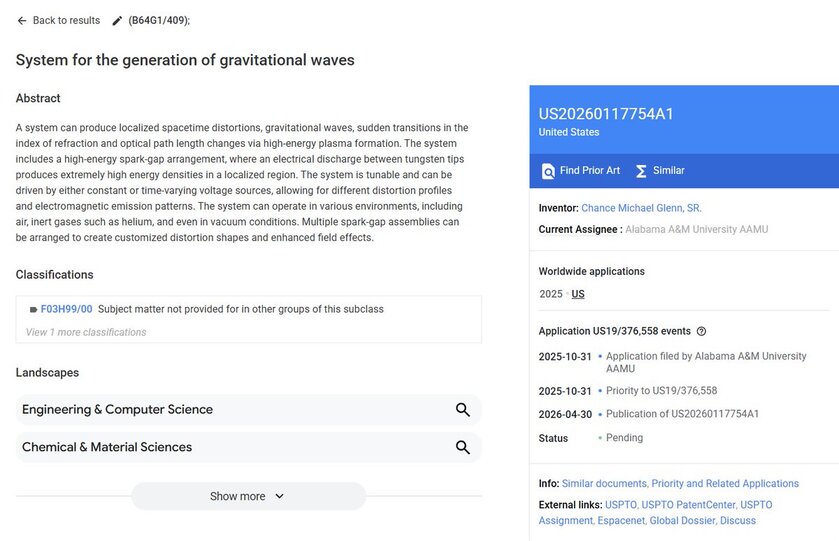The image size is (839, 541).
Task: Click the tag icon before F03H99/00
Action: [33, 309]
